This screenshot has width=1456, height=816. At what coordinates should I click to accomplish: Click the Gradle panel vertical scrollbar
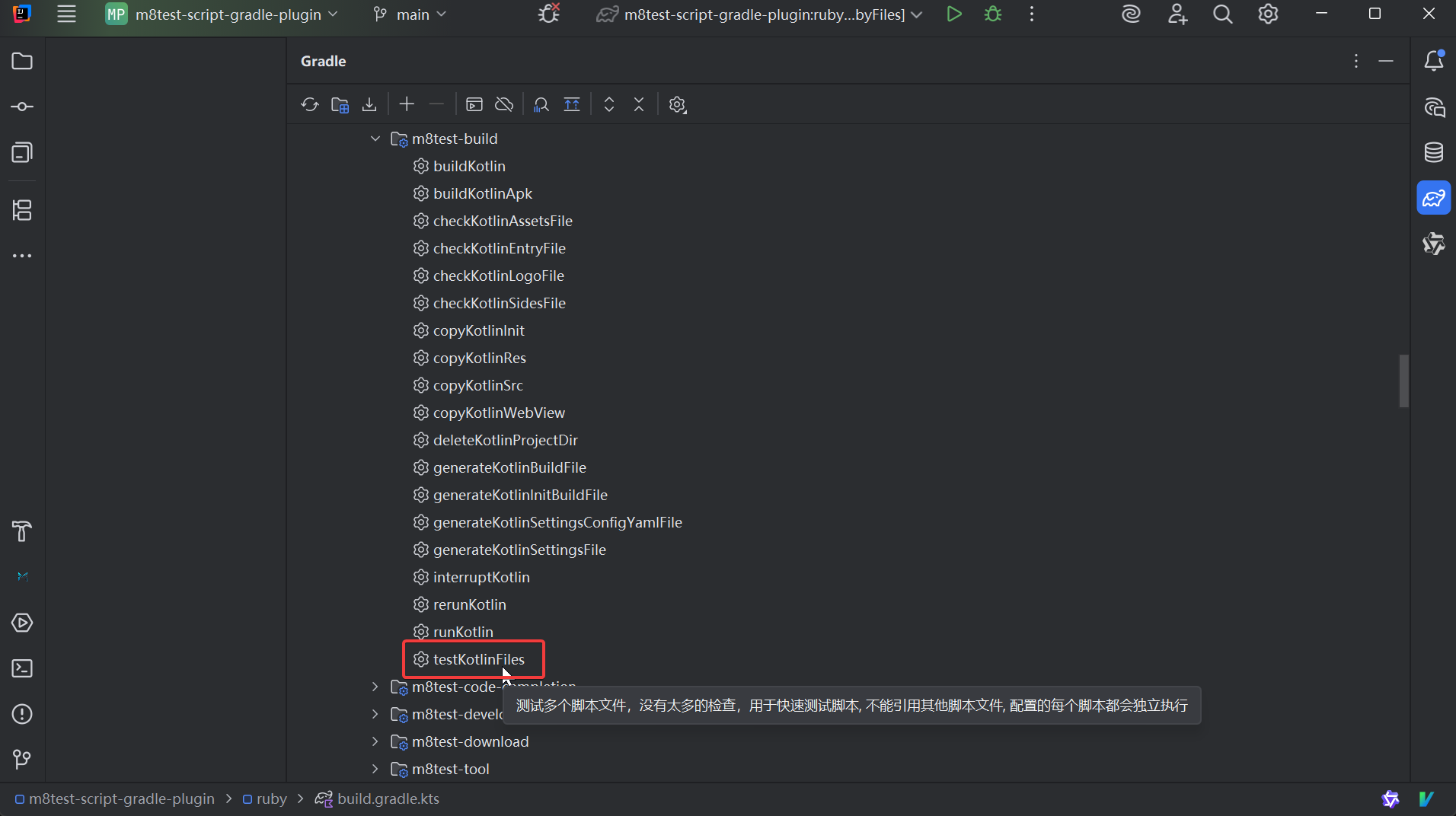coord(1403,381)
